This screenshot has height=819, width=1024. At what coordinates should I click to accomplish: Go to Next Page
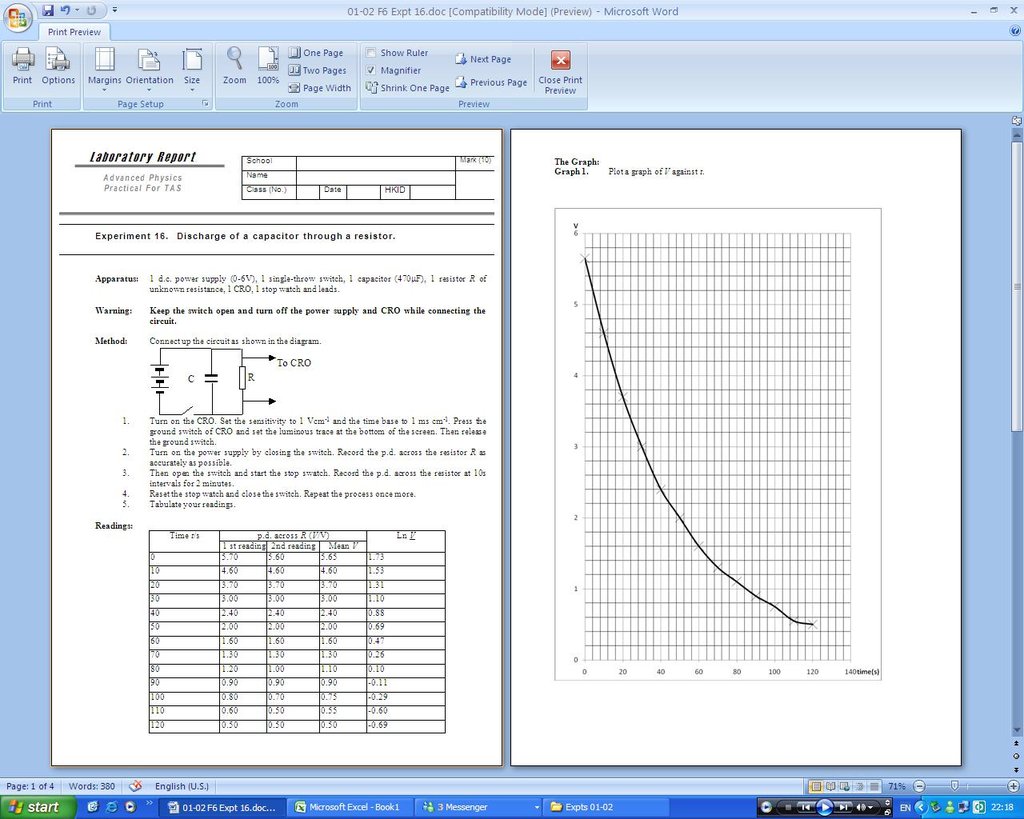pyautogui.click(x=483, y=60)
